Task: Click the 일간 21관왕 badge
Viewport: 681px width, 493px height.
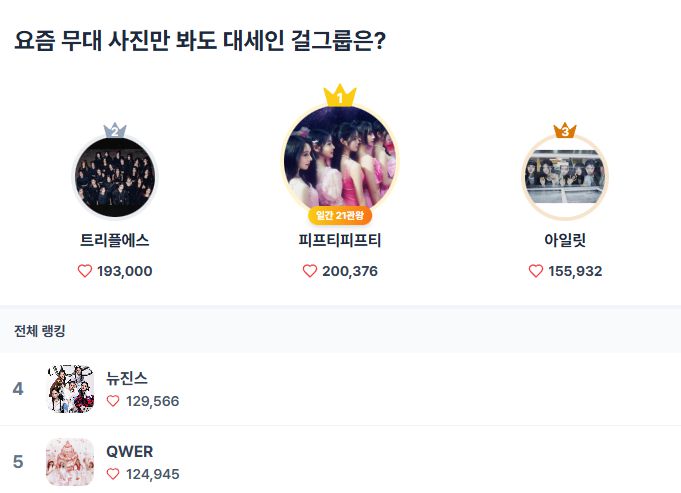Action: pos(340,215)
